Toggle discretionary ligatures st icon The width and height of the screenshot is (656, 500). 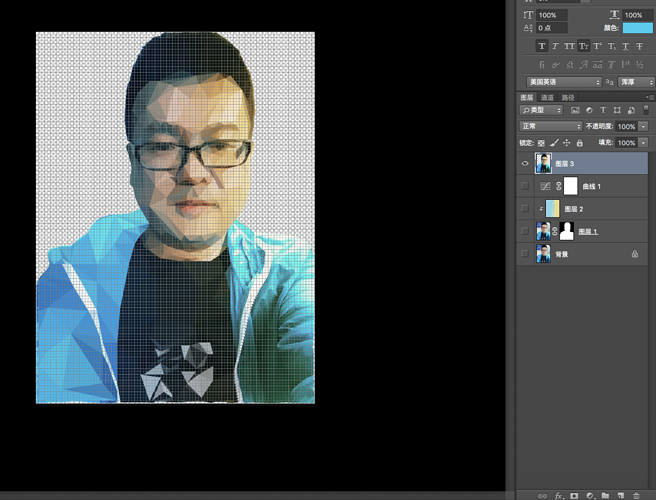570,64
